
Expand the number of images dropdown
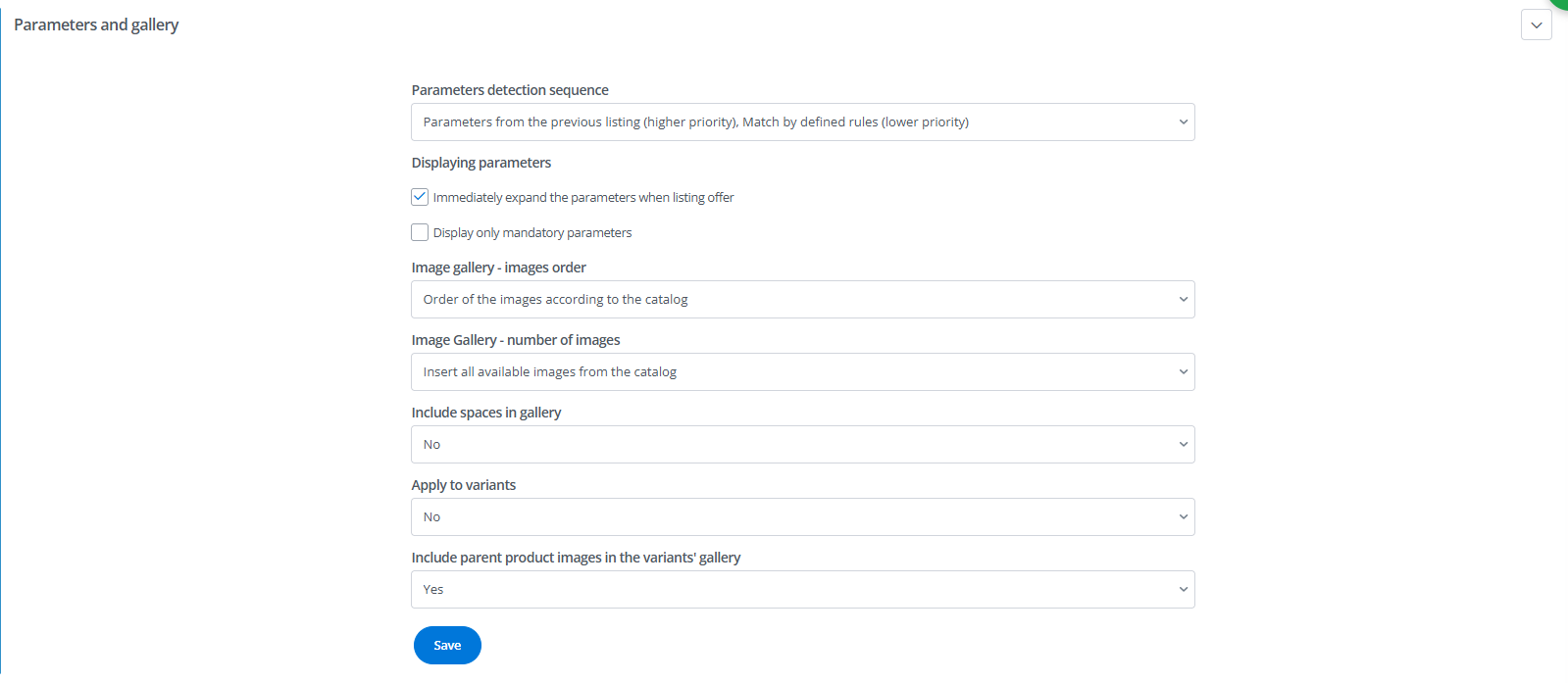802,372
